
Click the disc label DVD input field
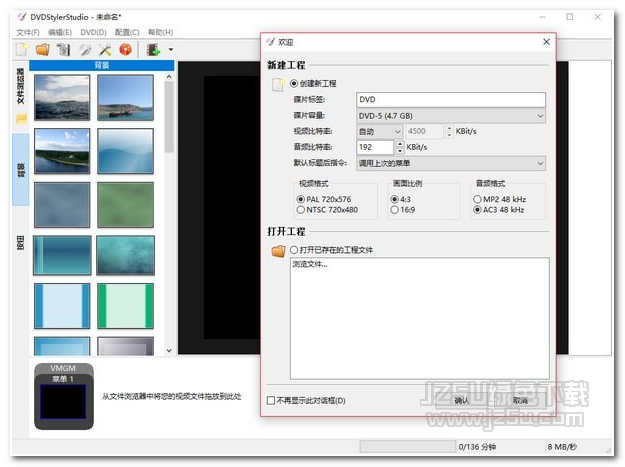click(451, 100)
